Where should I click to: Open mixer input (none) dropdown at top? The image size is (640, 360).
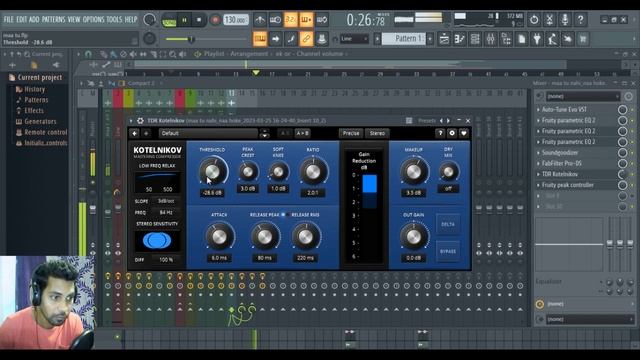[x=582, y=96]
